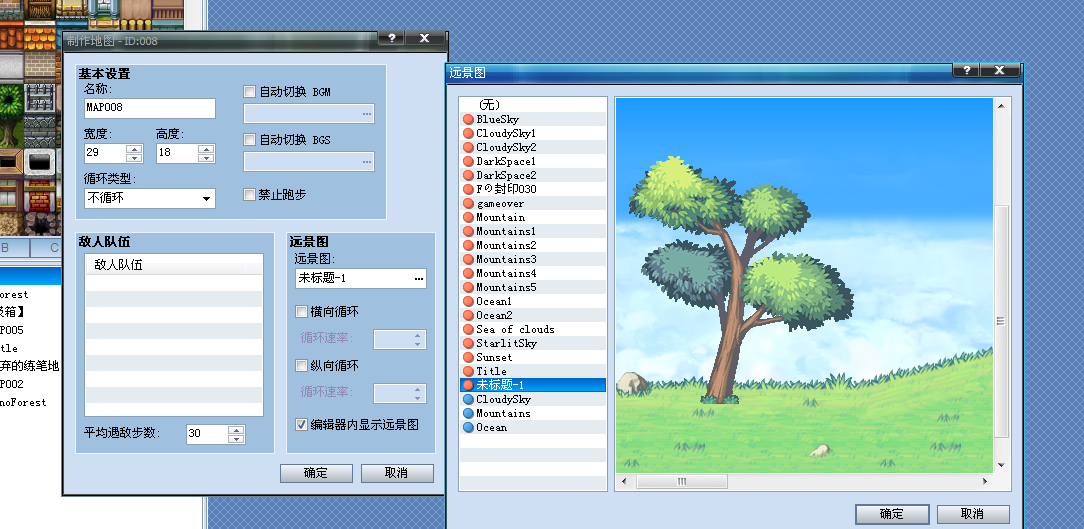The width and height of the screenshot is (1084, 529).
Task: Select blue-icon Mountains entry
Action: tap(532, 414)
